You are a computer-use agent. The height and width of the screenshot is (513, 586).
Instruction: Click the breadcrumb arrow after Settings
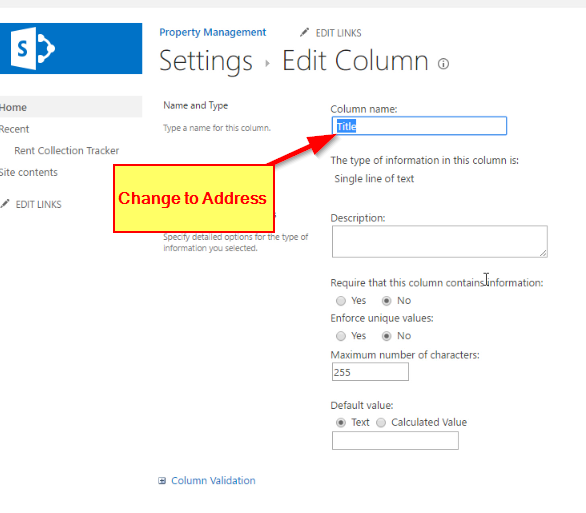267,64
